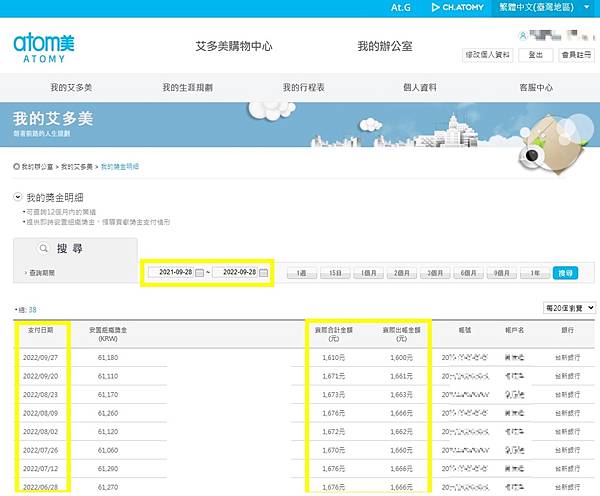Viewport: 600px width, 496px height.
Task: Click the date 2022/08/02 row
Action: 41,432
